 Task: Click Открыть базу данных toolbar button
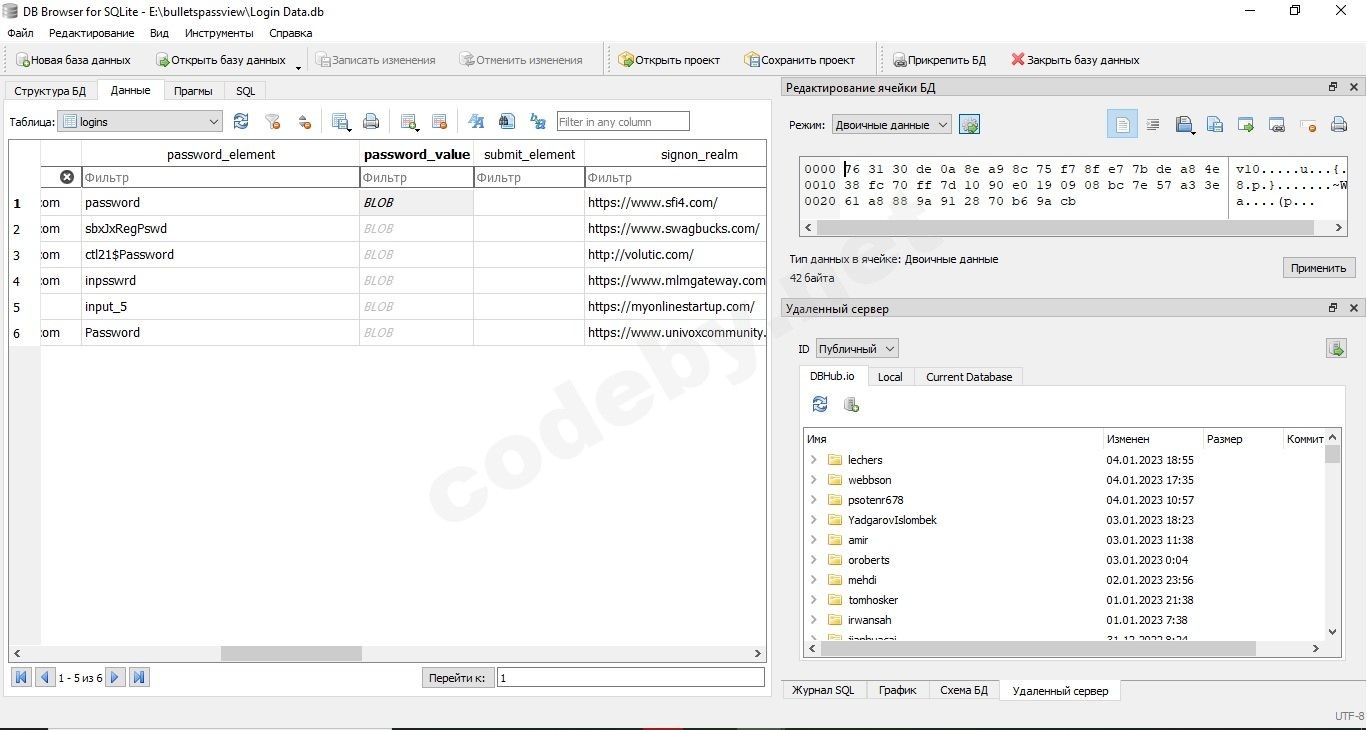point(222,60)
